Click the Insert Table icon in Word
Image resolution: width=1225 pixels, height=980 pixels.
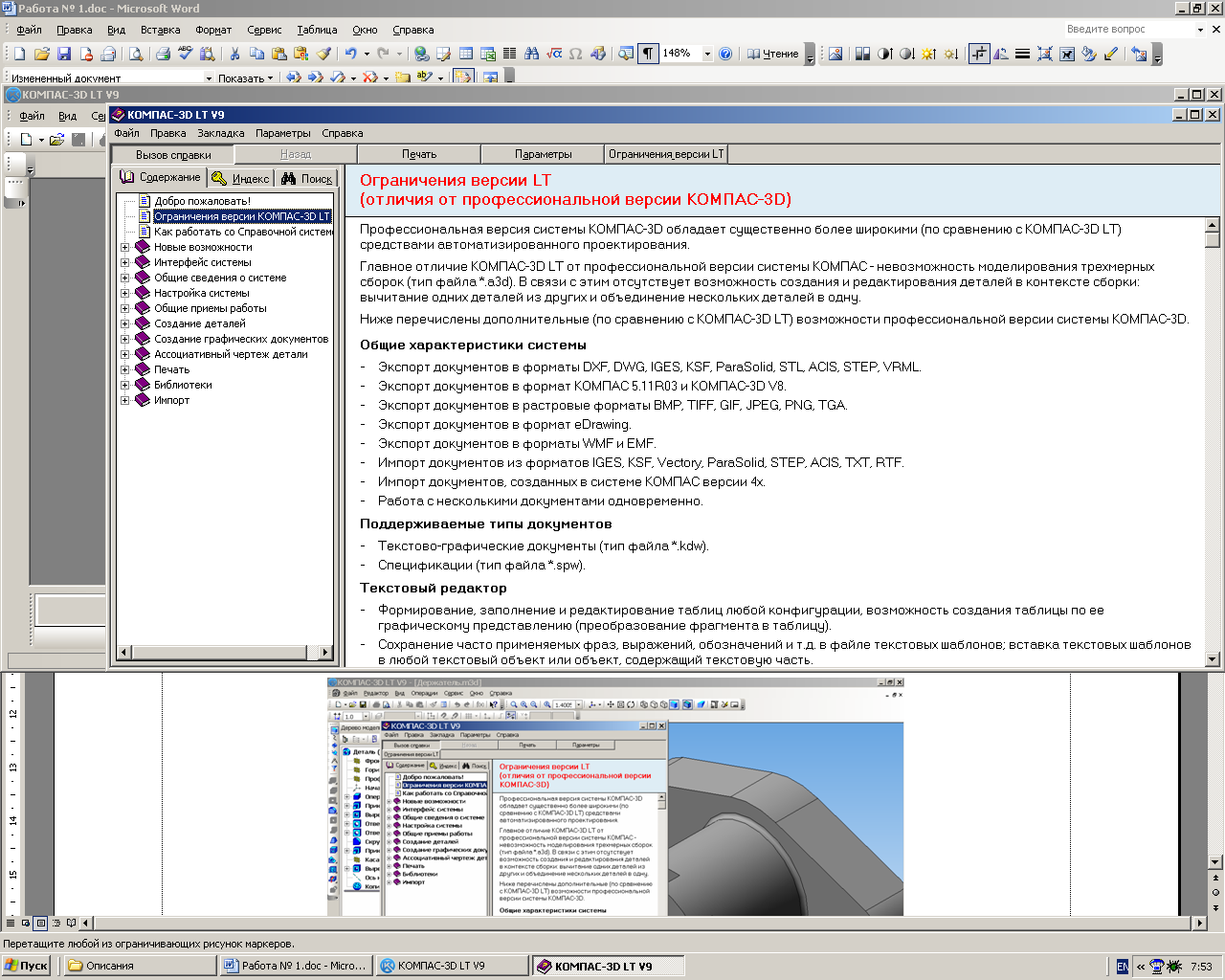[466, 54]
